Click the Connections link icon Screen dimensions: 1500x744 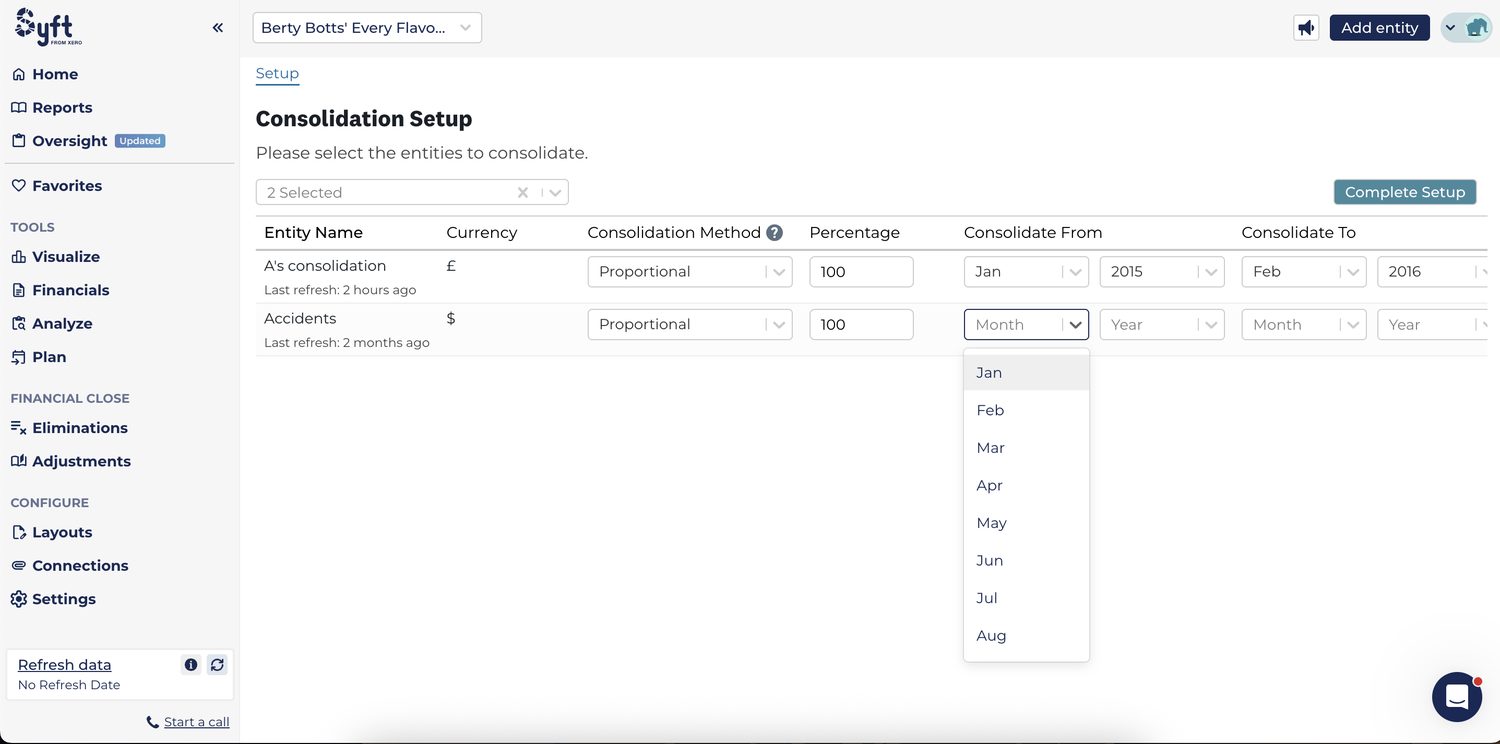coord(18,566)
